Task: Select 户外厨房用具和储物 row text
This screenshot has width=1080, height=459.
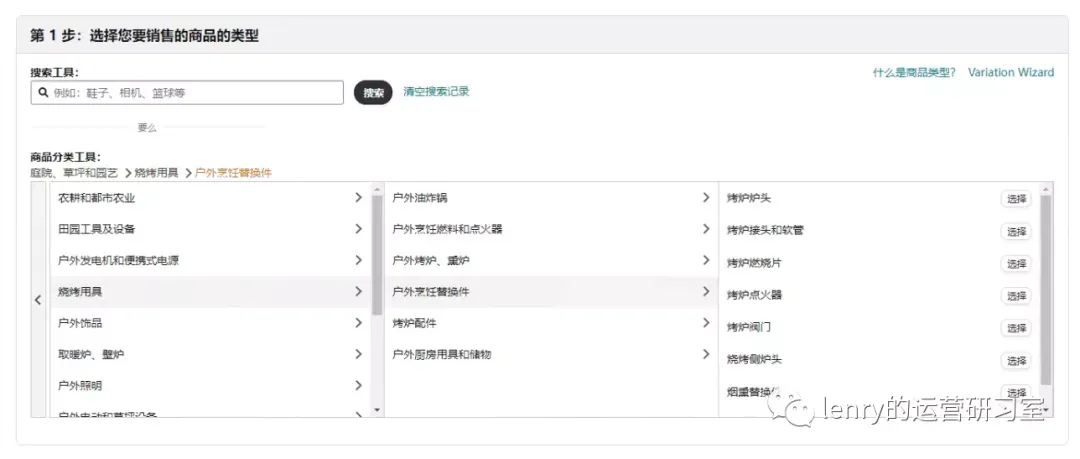Action: 442,354
